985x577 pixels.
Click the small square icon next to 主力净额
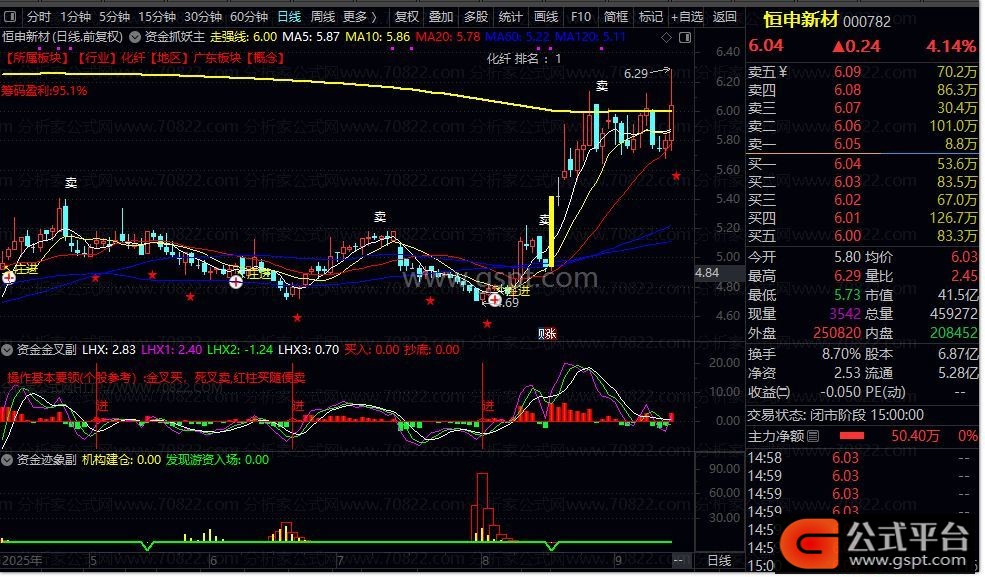pos(813,436)
